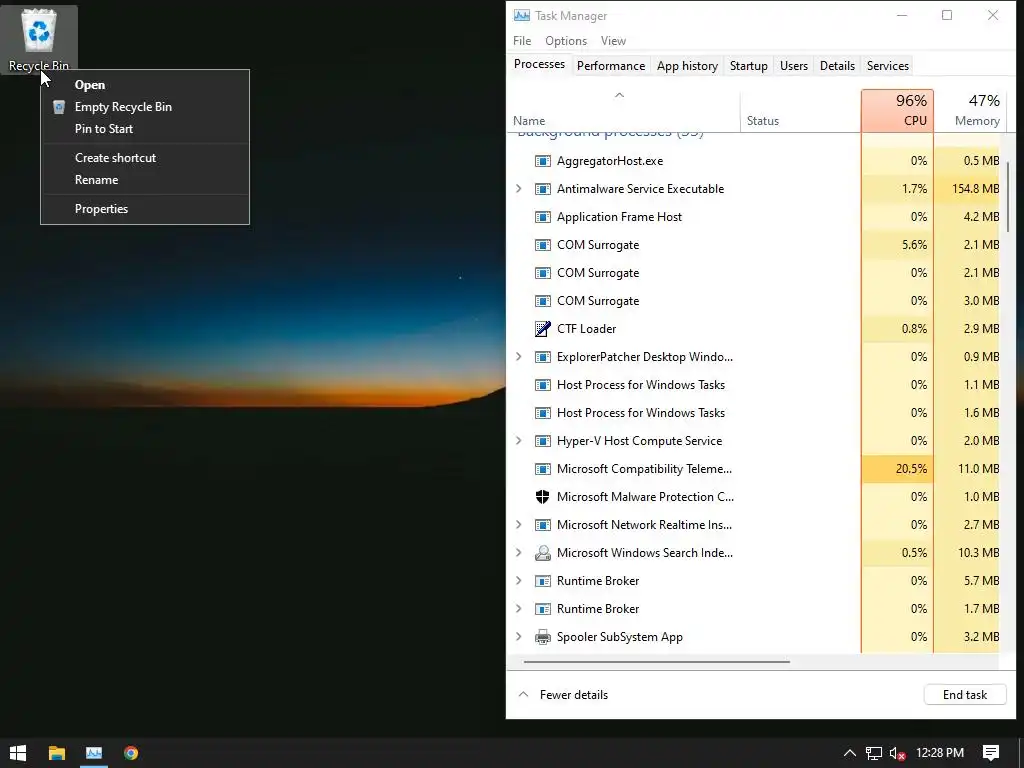Launch Google Chrome from the taskbar
Screen dimensions: 1024x768
point(131,753)
